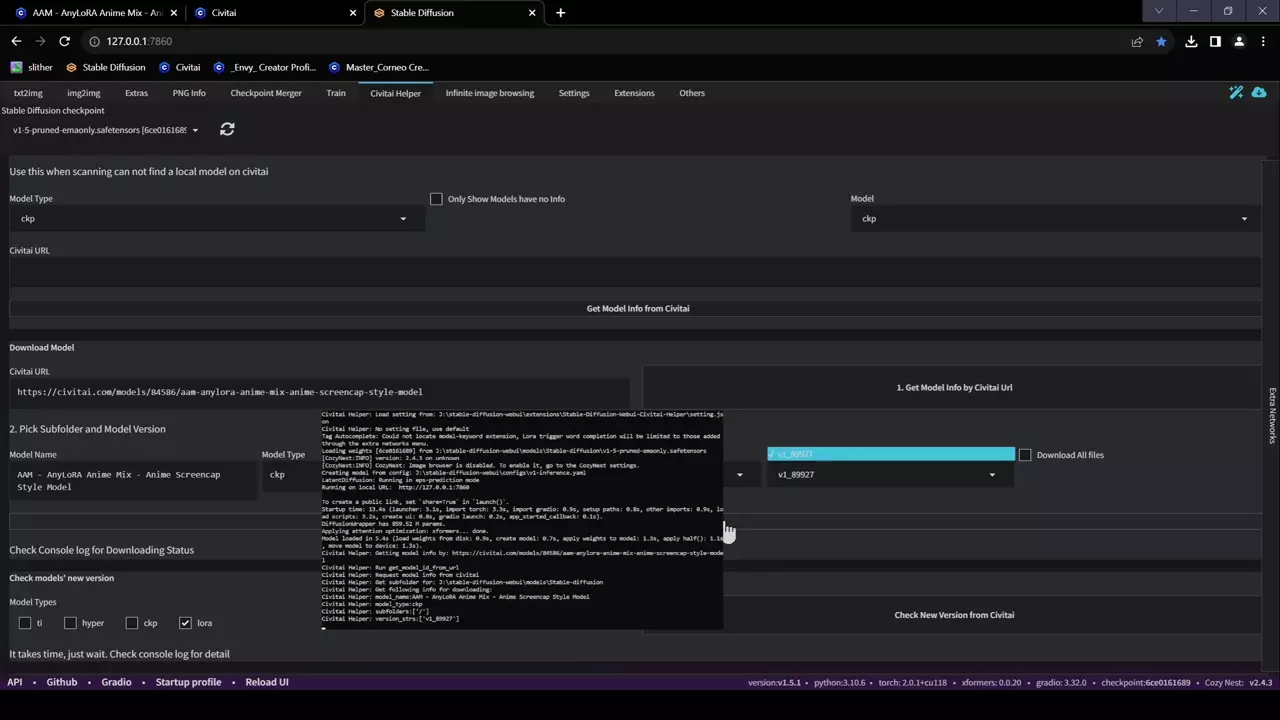Enable Only Show Models have no Info

[436, 199]
